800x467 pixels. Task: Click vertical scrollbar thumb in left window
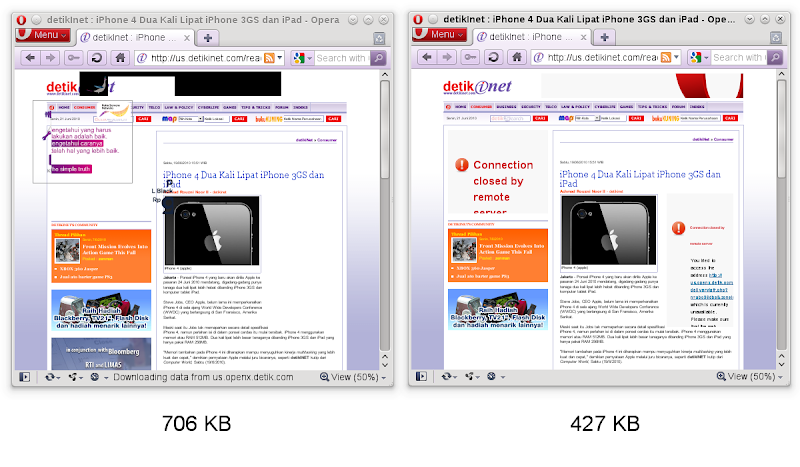pos(385,129)
